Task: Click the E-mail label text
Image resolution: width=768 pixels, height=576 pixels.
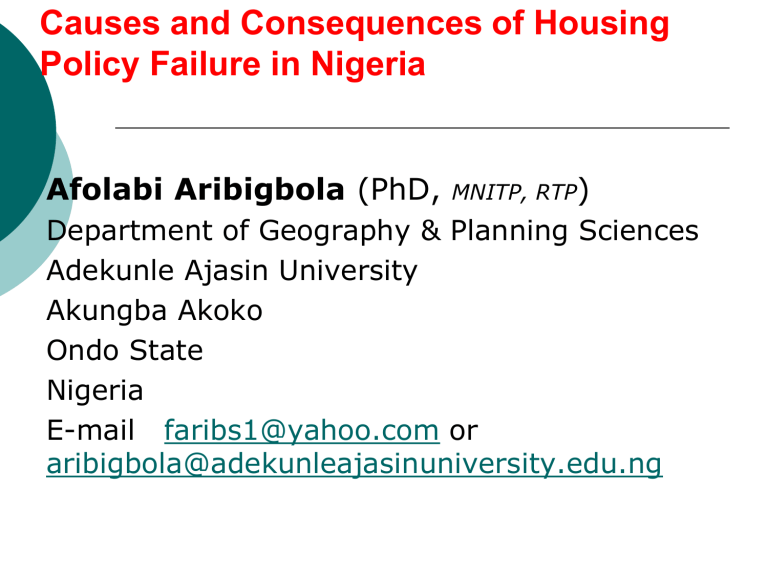Action: coord(90,430)
